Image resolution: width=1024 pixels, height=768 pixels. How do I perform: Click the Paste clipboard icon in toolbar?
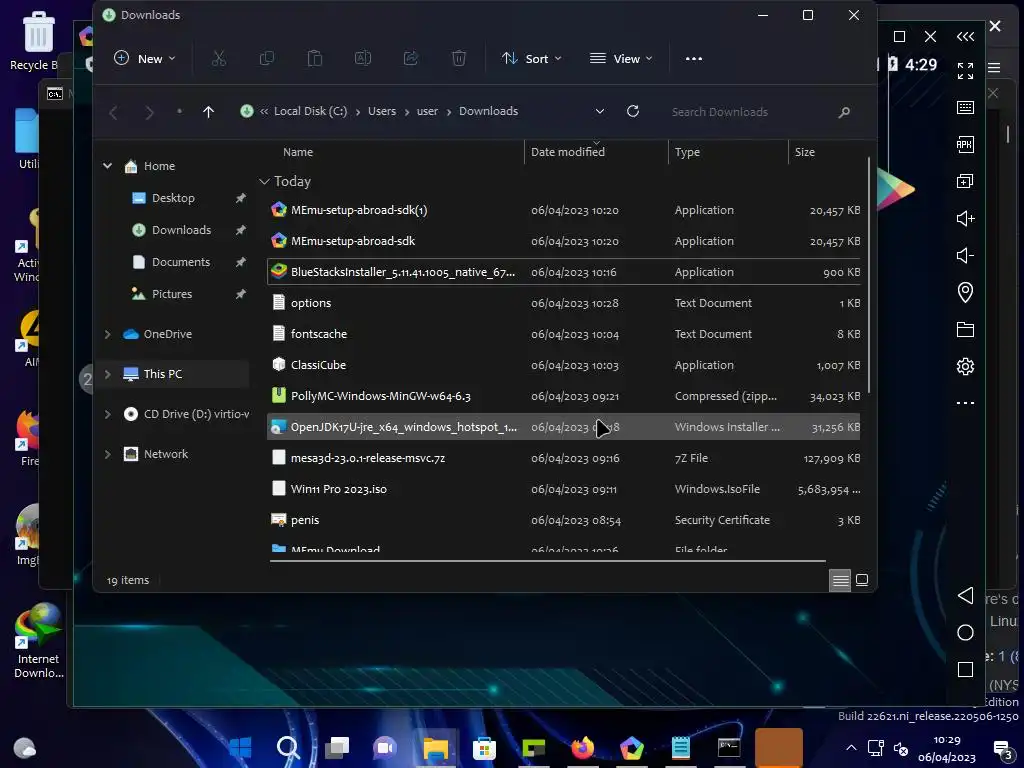pyautogui.click(x=315, y=59)
